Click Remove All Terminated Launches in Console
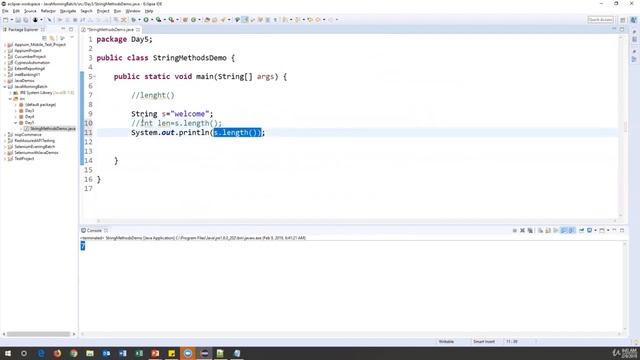 click(530, 231)
